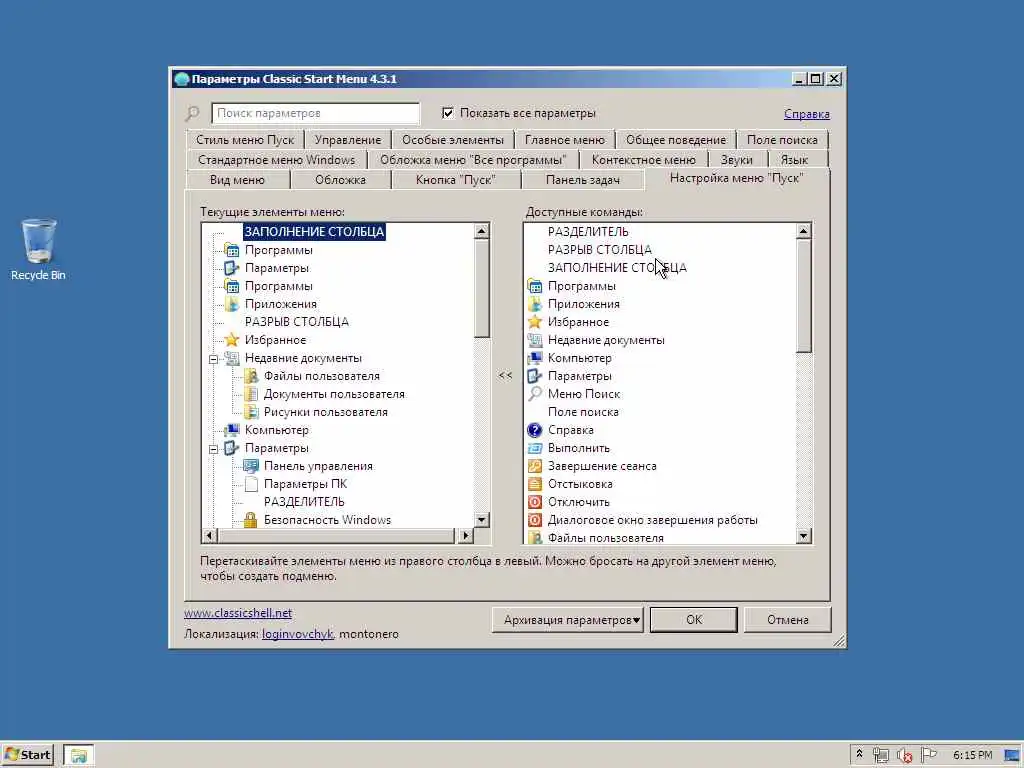Click the Недавние документы icon in available commands
This screenshot has height=768, width=1024.
(x=535, y=340)
